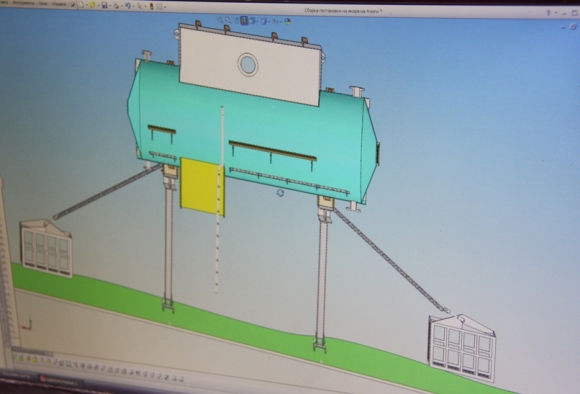Click the Zoom to Fit magnifier icon
580x394 pixels.
click(220, 20)
